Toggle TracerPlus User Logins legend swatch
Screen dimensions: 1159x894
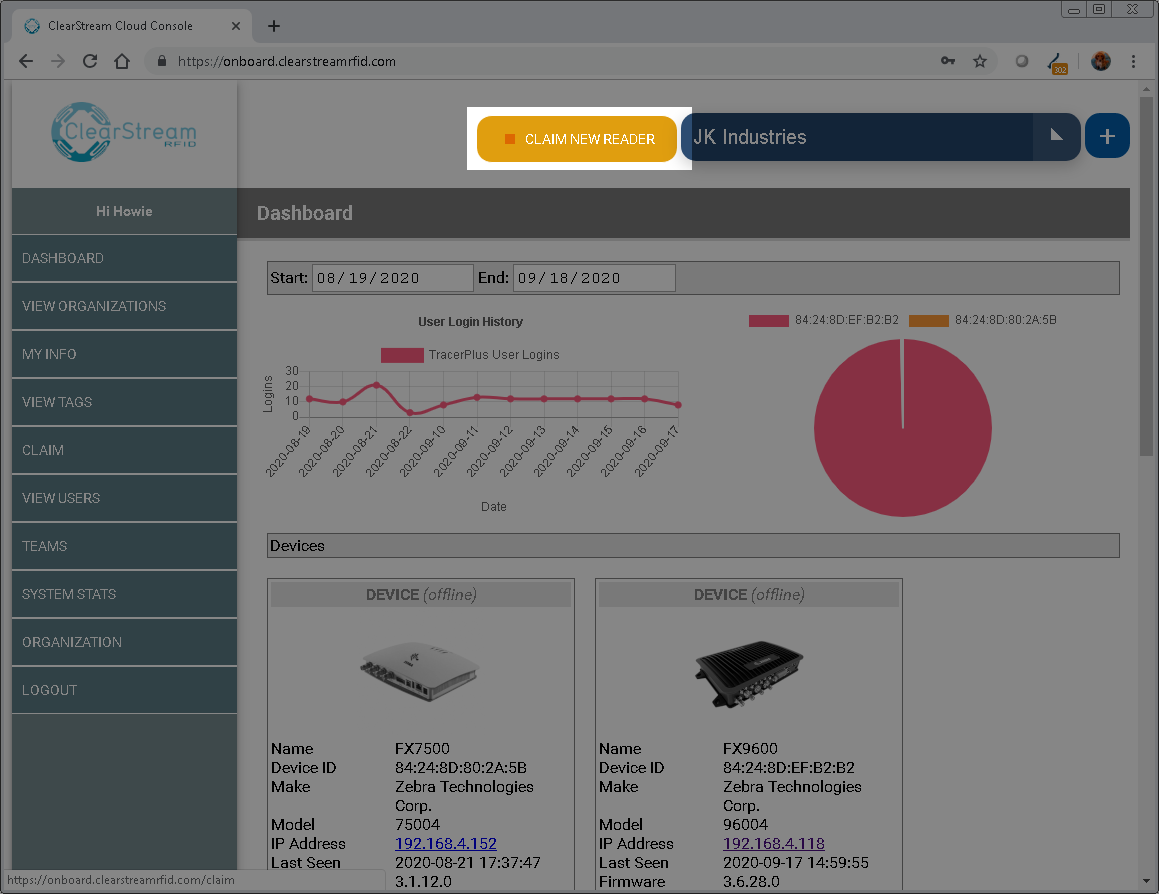[x=402, y=355]
